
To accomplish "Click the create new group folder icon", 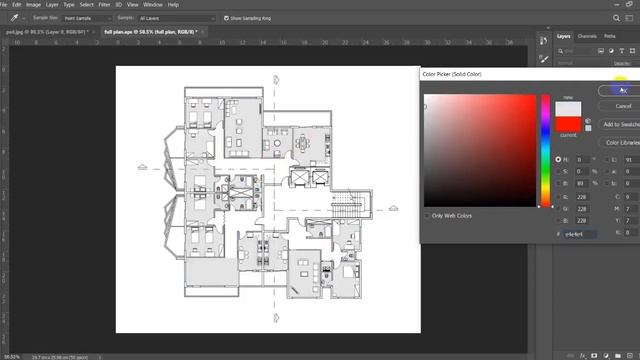I will [618, 356].
